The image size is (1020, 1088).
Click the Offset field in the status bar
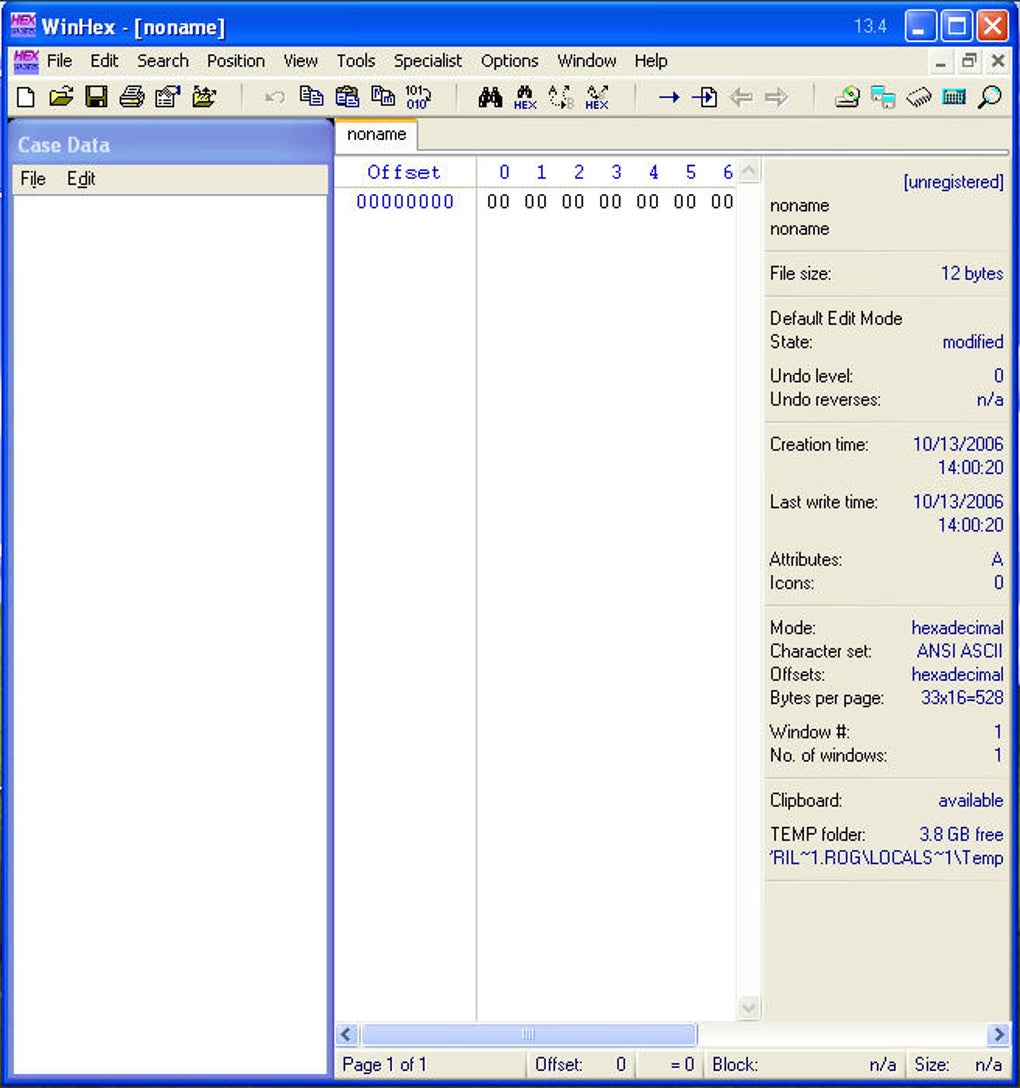click(580, 1065)
